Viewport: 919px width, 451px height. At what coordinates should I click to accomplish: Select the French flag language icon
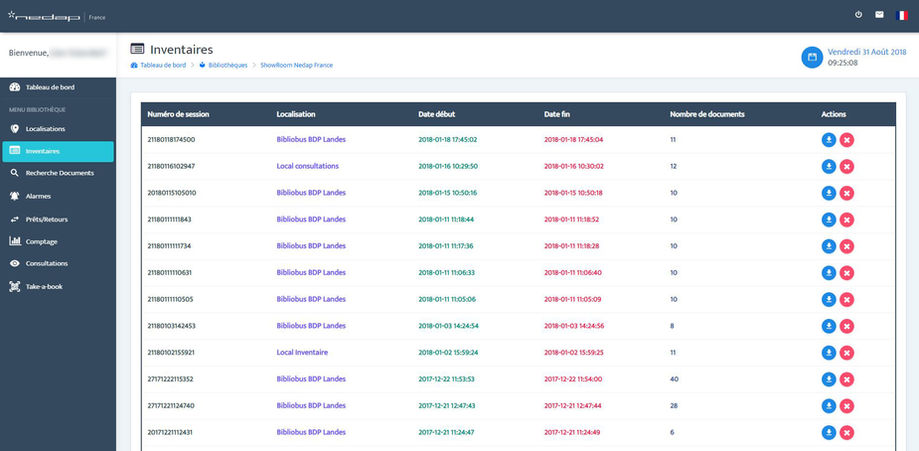click(902, 15)
